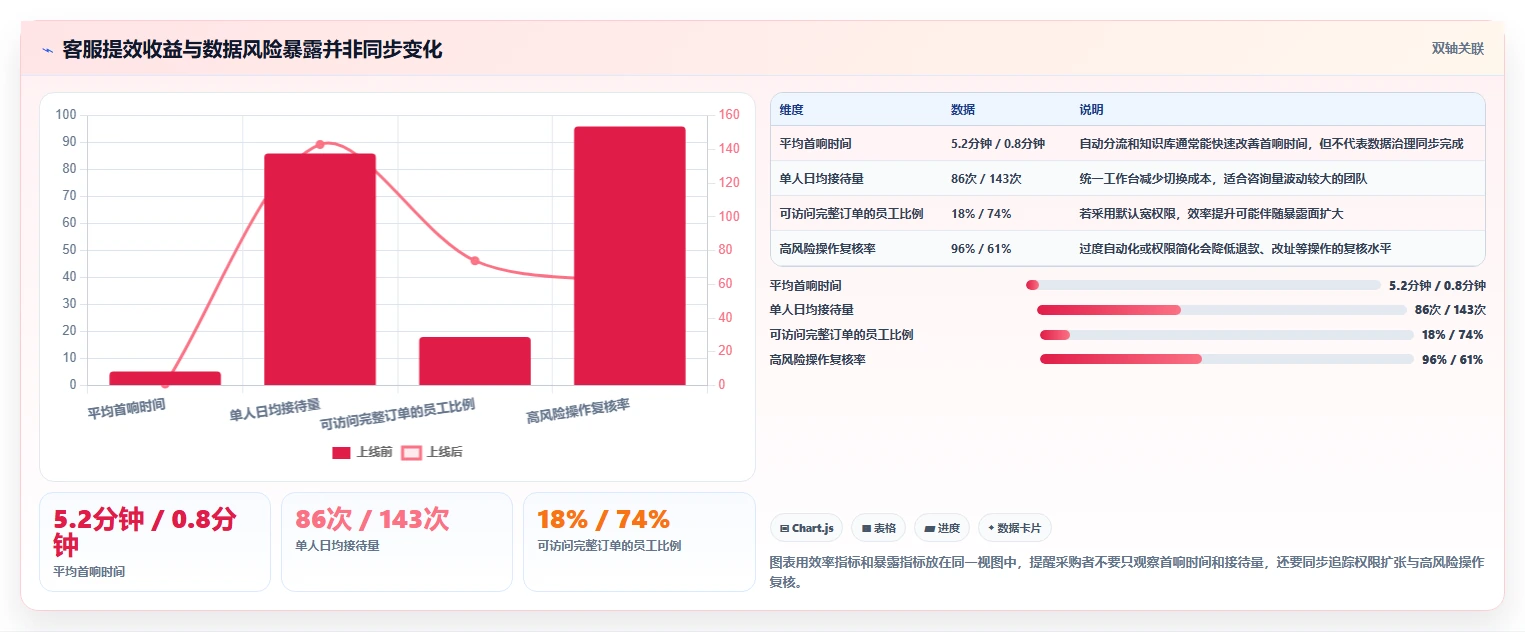Click the title 客服提效收益与数据风险暴露并非同步变化
1525x632 pixels.
[252, 49]
